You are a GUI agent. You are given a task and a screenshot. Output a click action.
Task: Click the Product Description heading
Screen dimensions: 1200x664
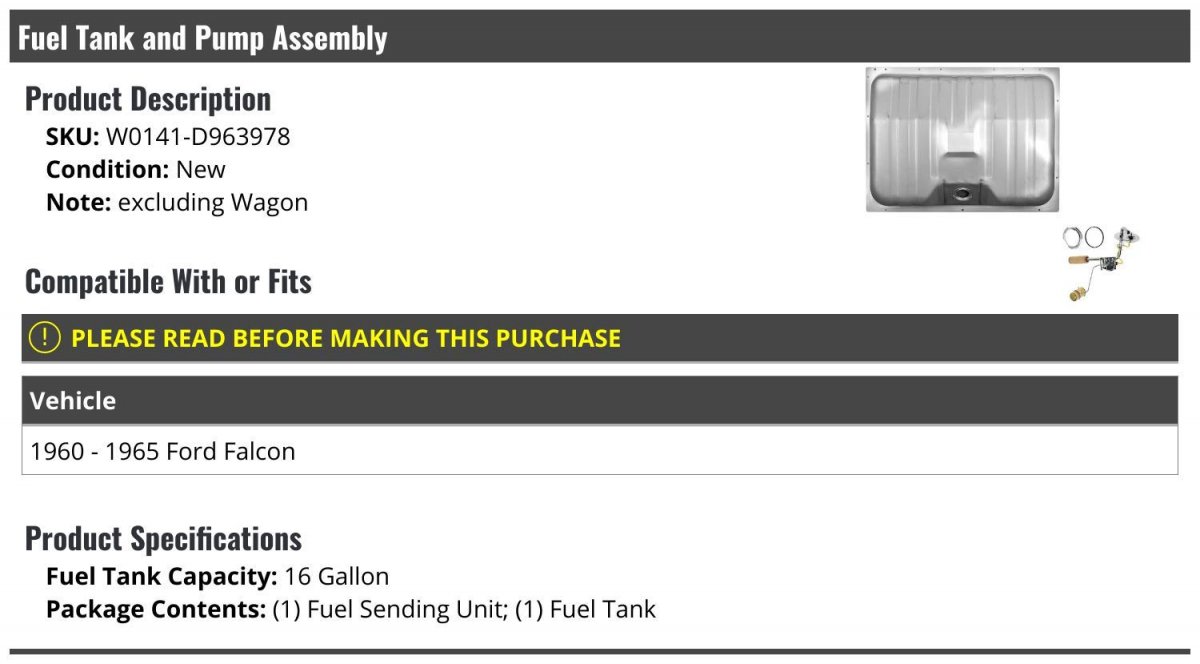click(148, 99)
